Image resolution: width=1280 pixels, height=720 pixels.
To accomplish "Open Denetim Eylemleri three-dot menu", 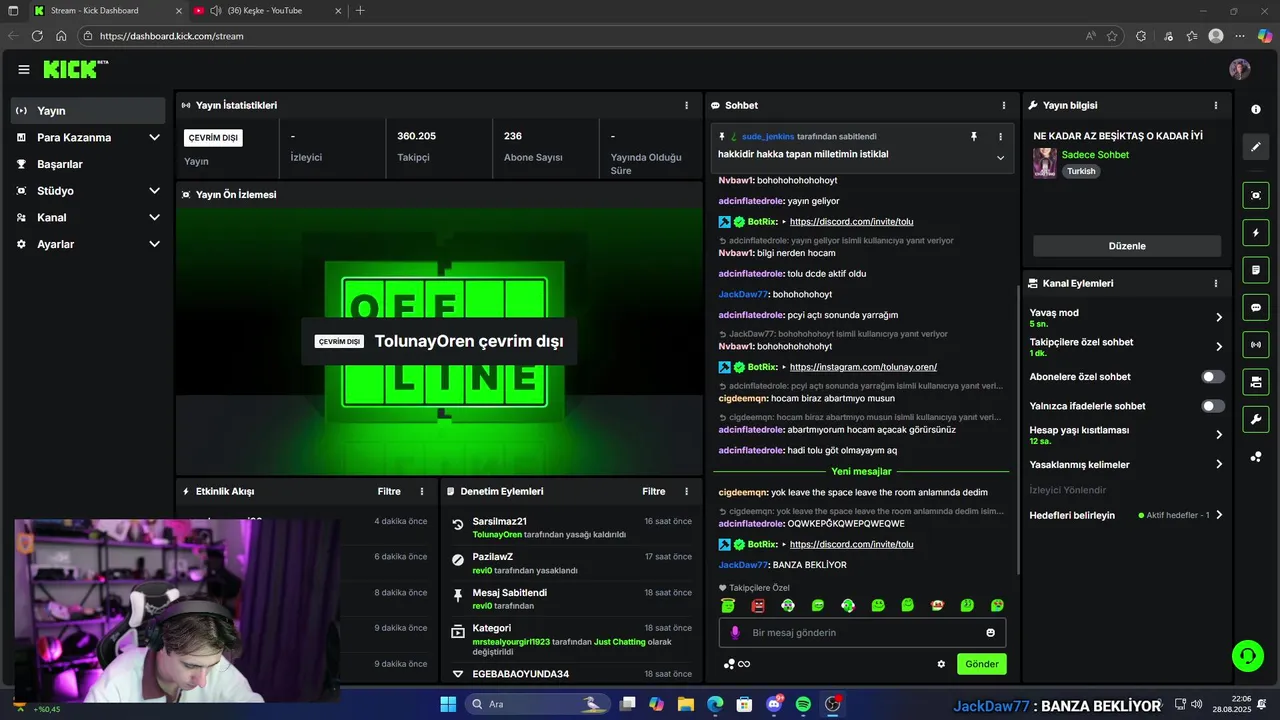I will [x=686, y=491].
